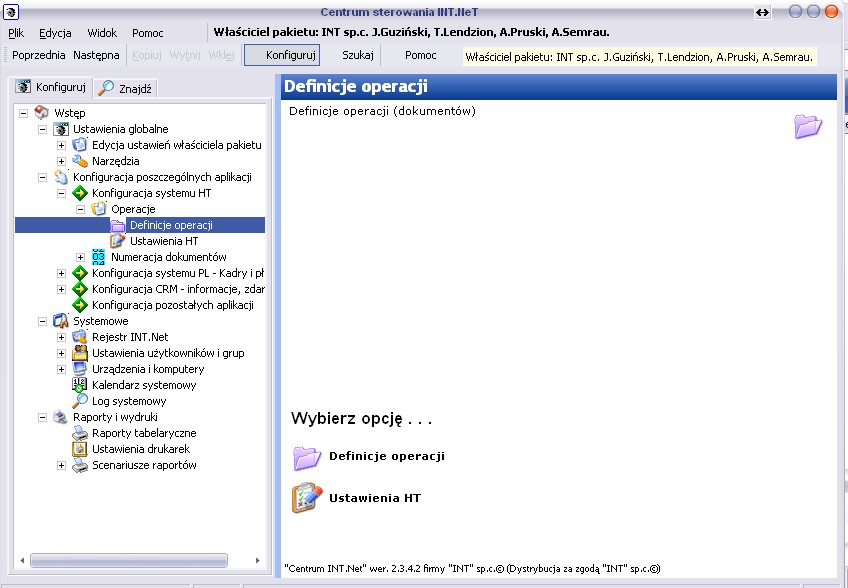This screenshot has width=848, height=588.
Task: Select Kalendarz systemowy tree row
Action: (x=144, y=385)
